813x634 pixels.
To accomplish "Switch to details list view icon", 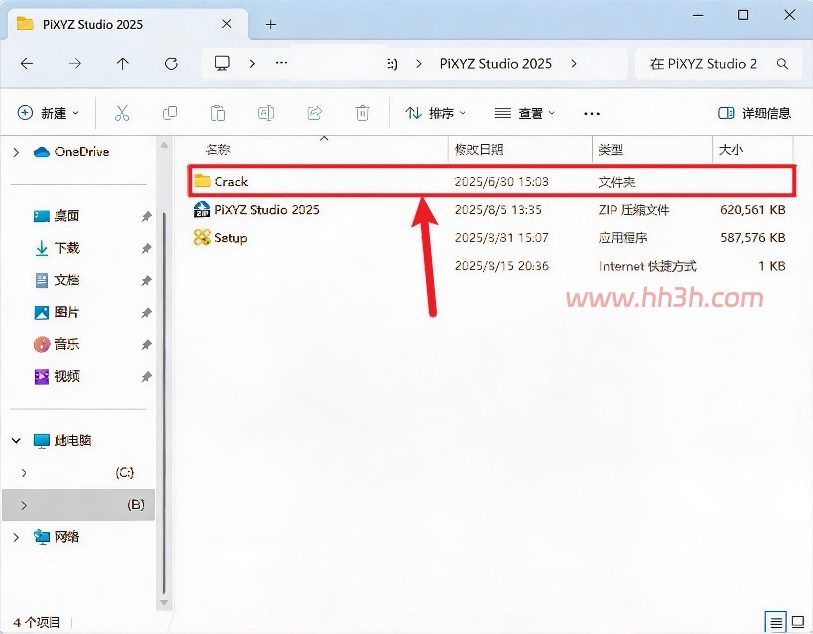I will point(776,622).
